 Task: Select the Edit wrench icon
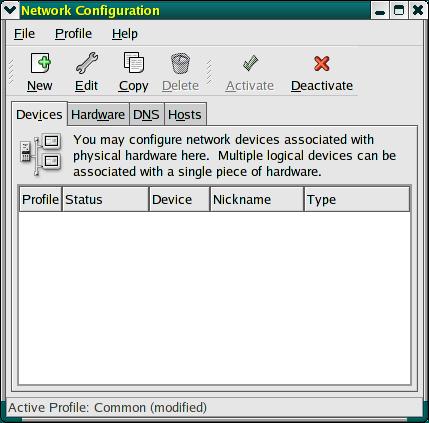coord(87,63)
